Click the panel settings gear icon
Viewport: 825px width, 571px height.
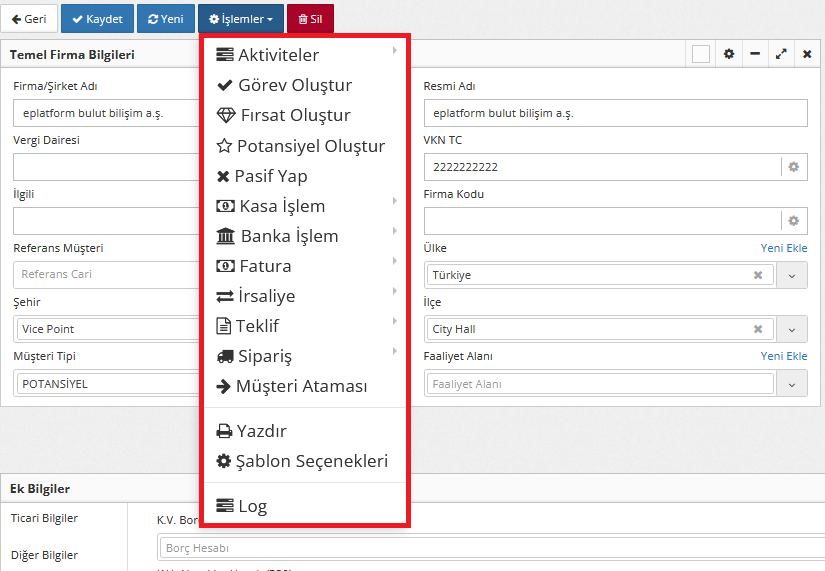(x=729, y=54)
